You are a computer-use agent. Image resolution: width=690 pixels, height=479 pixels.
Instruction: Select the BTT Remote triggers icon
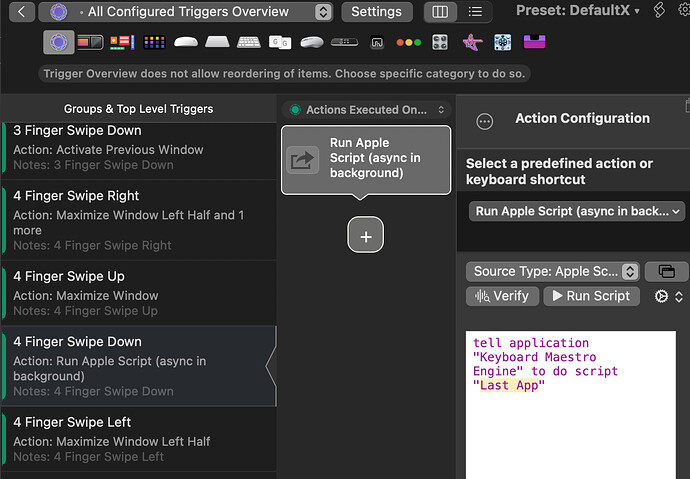(377, 43)
